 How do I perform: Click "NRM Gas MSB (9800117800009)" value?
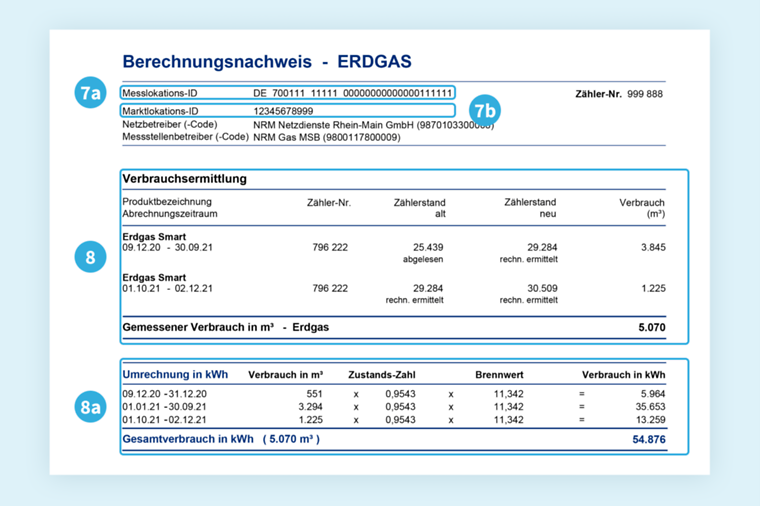[327, 138]
